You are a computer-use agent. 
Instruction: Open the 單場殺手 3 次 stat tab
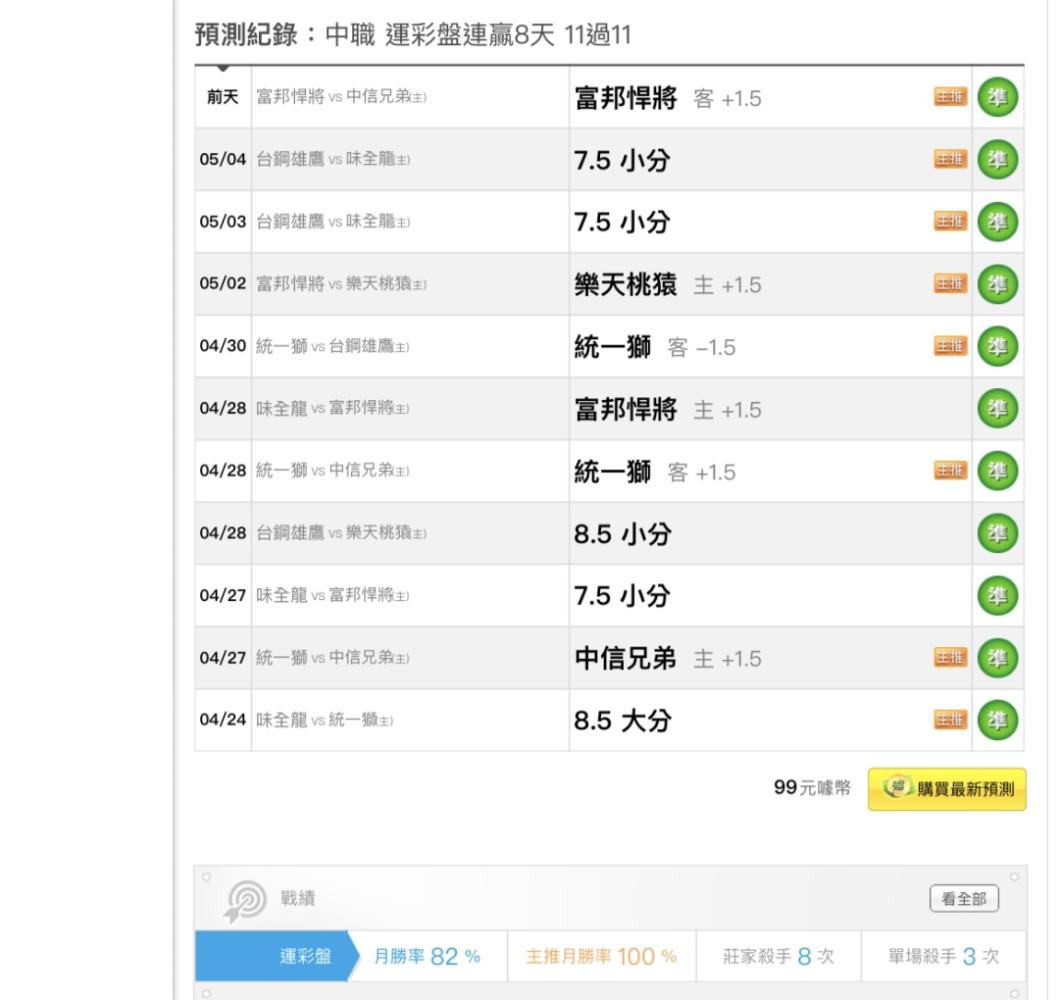click(944, 956)
